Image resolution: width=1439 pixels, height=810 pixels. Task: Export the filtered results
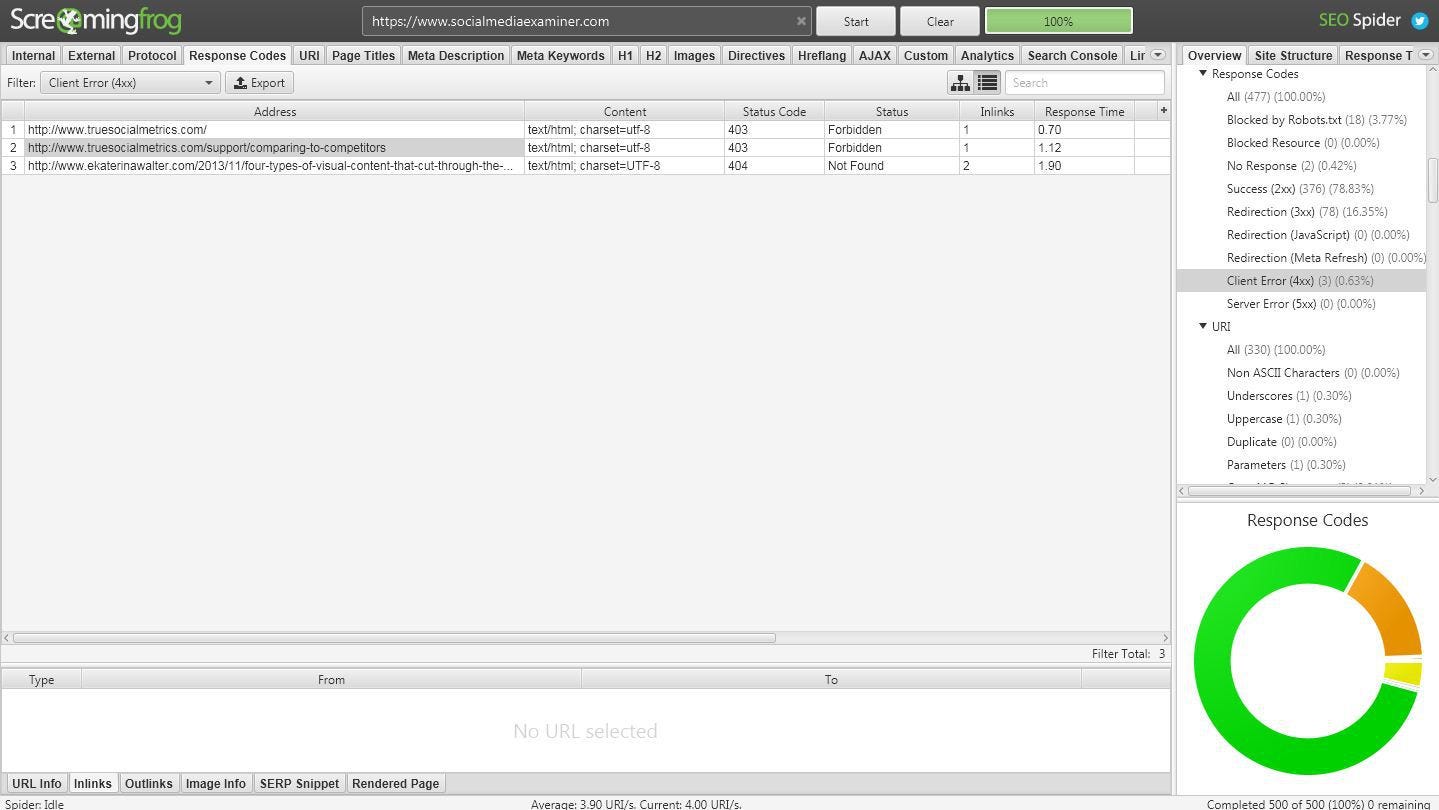259,83
